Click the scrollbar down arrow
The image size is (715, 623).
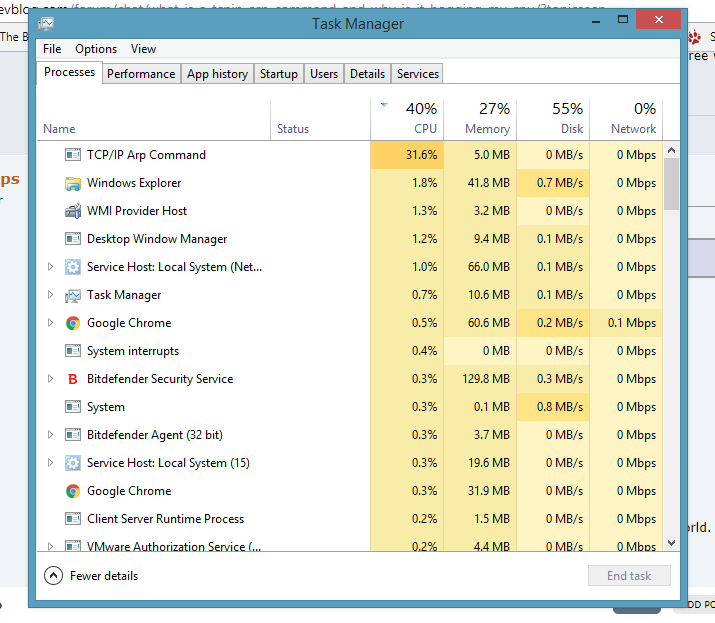tap(671, 543)
